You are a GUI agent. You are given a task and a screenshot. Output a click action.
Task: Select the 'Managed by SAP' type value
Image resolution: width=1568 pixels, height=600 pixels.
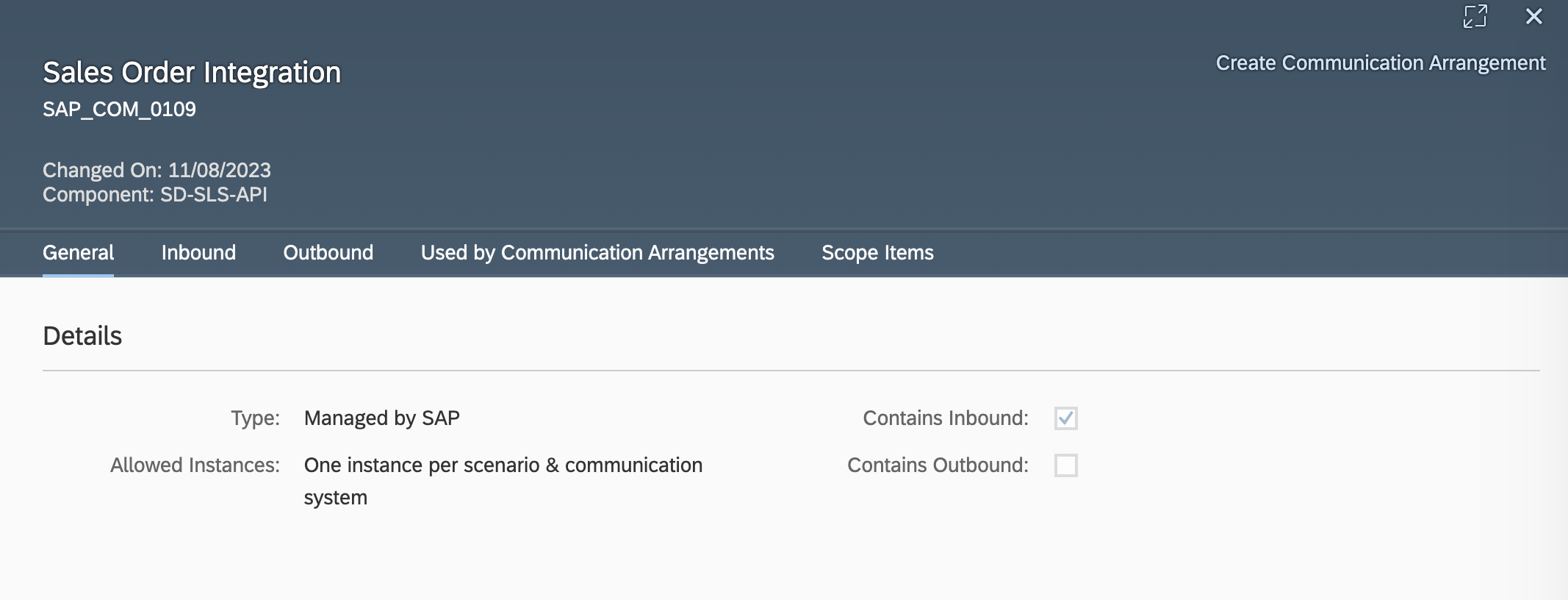pos(381,418)
